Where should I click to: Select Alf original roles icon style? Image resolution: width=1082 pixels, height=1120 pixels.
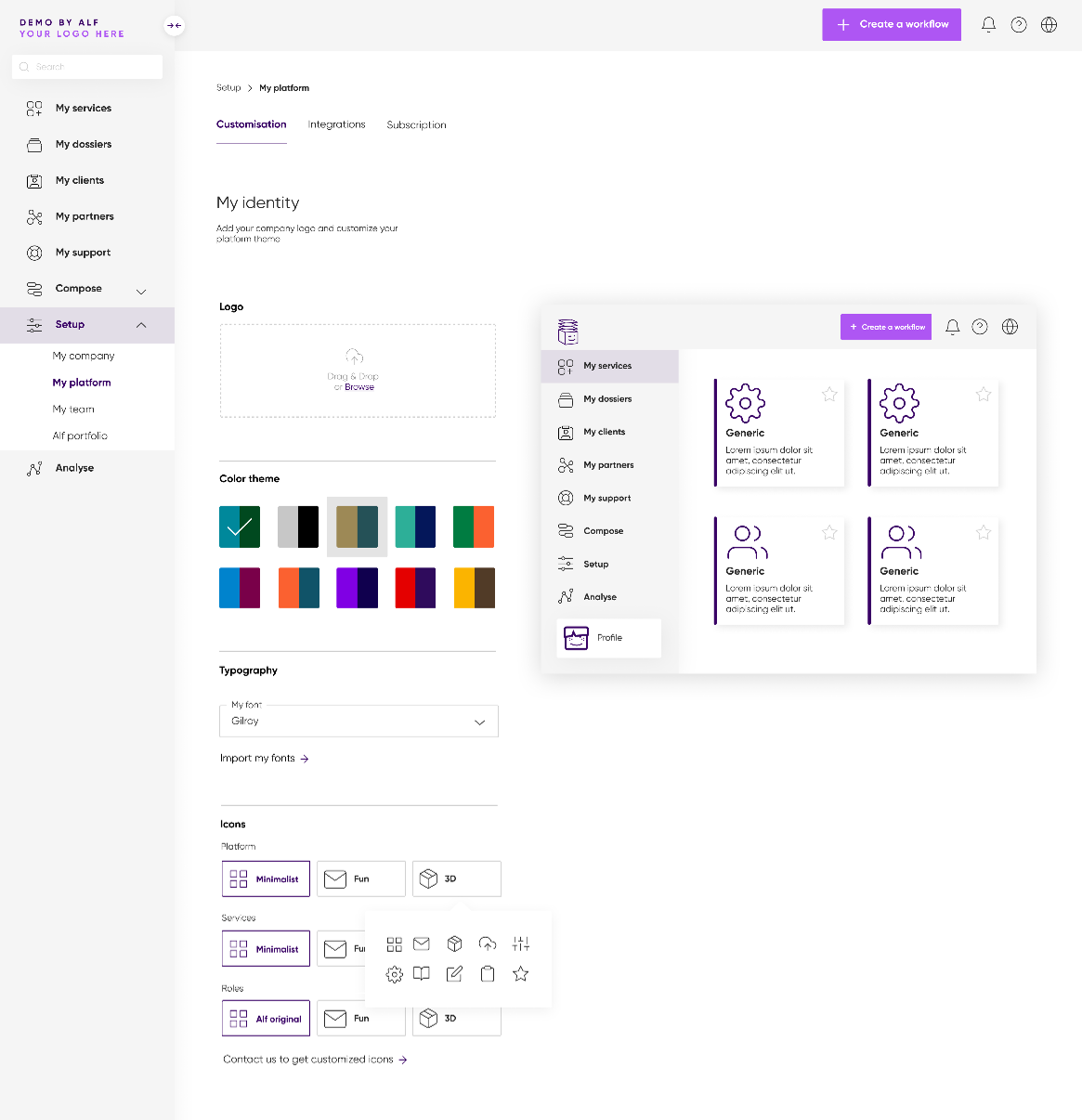pos(266,1019)
